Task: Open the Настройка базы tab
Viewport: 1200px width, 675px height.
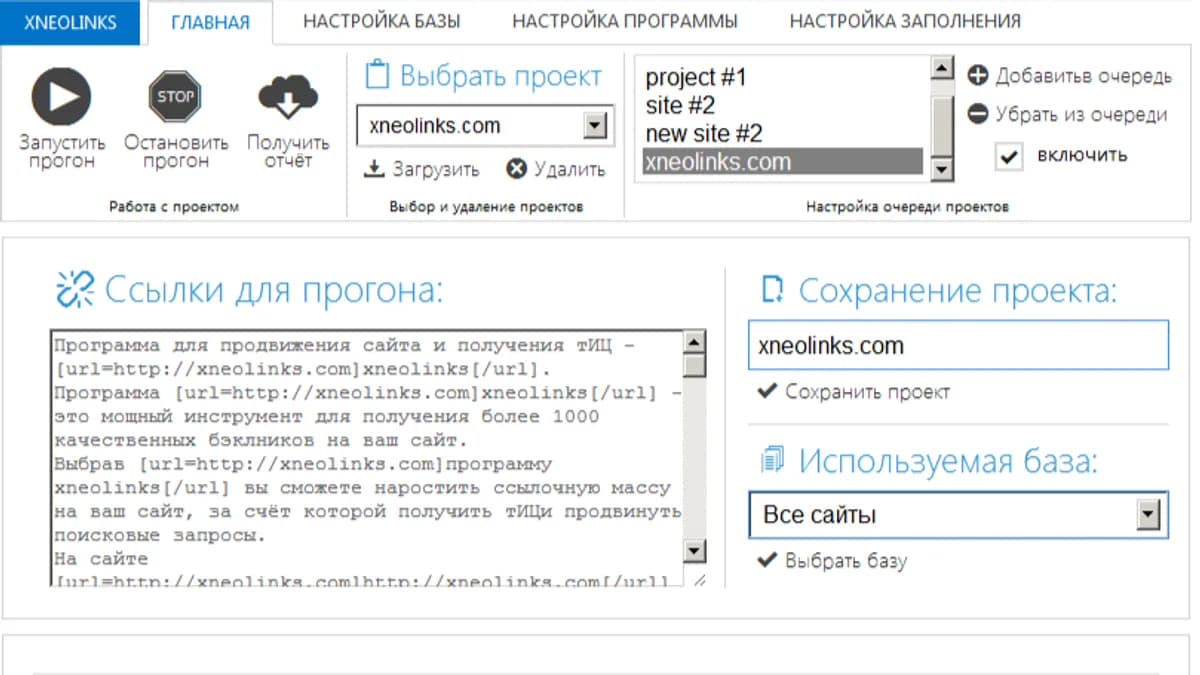Action: [382, 21]
